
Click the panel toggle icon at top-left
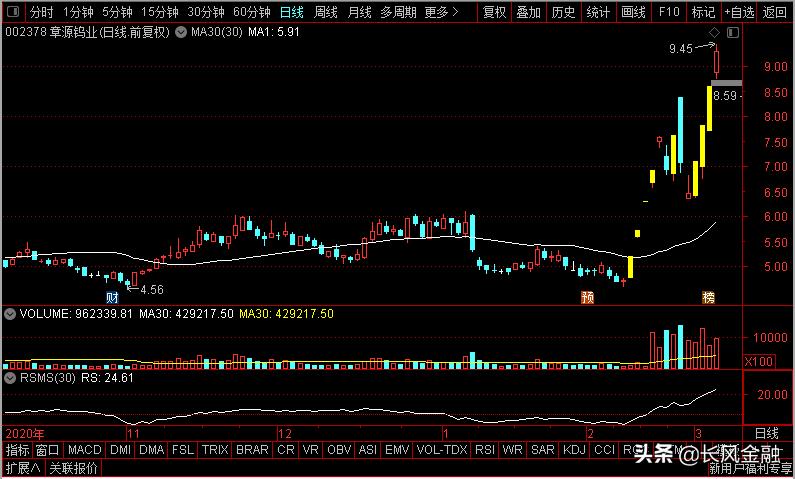pos(14,12)
